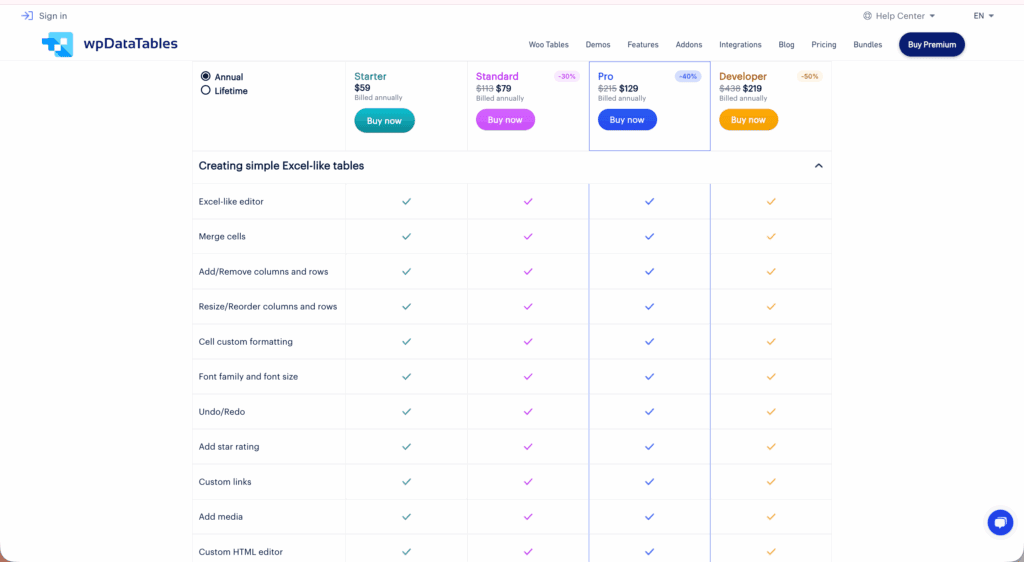Click Developer checkmark for Excel-like editor

click(x=771, y=202)
